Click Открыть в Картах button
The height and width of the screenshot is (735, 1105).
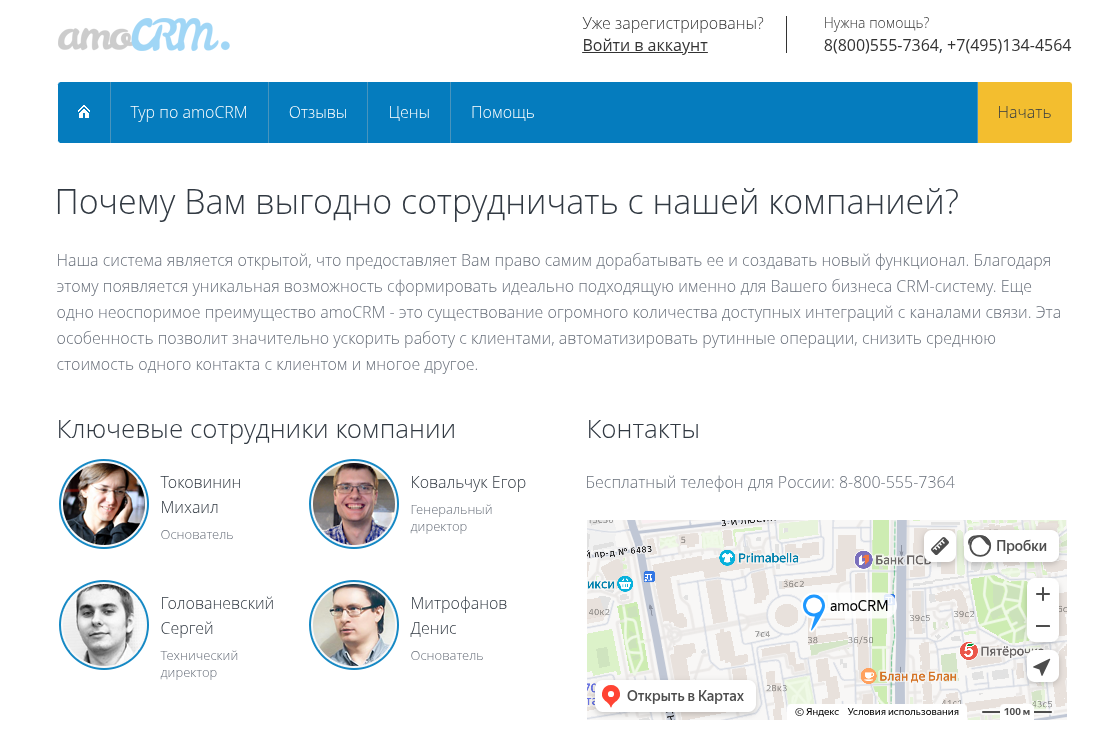(674, 696)
